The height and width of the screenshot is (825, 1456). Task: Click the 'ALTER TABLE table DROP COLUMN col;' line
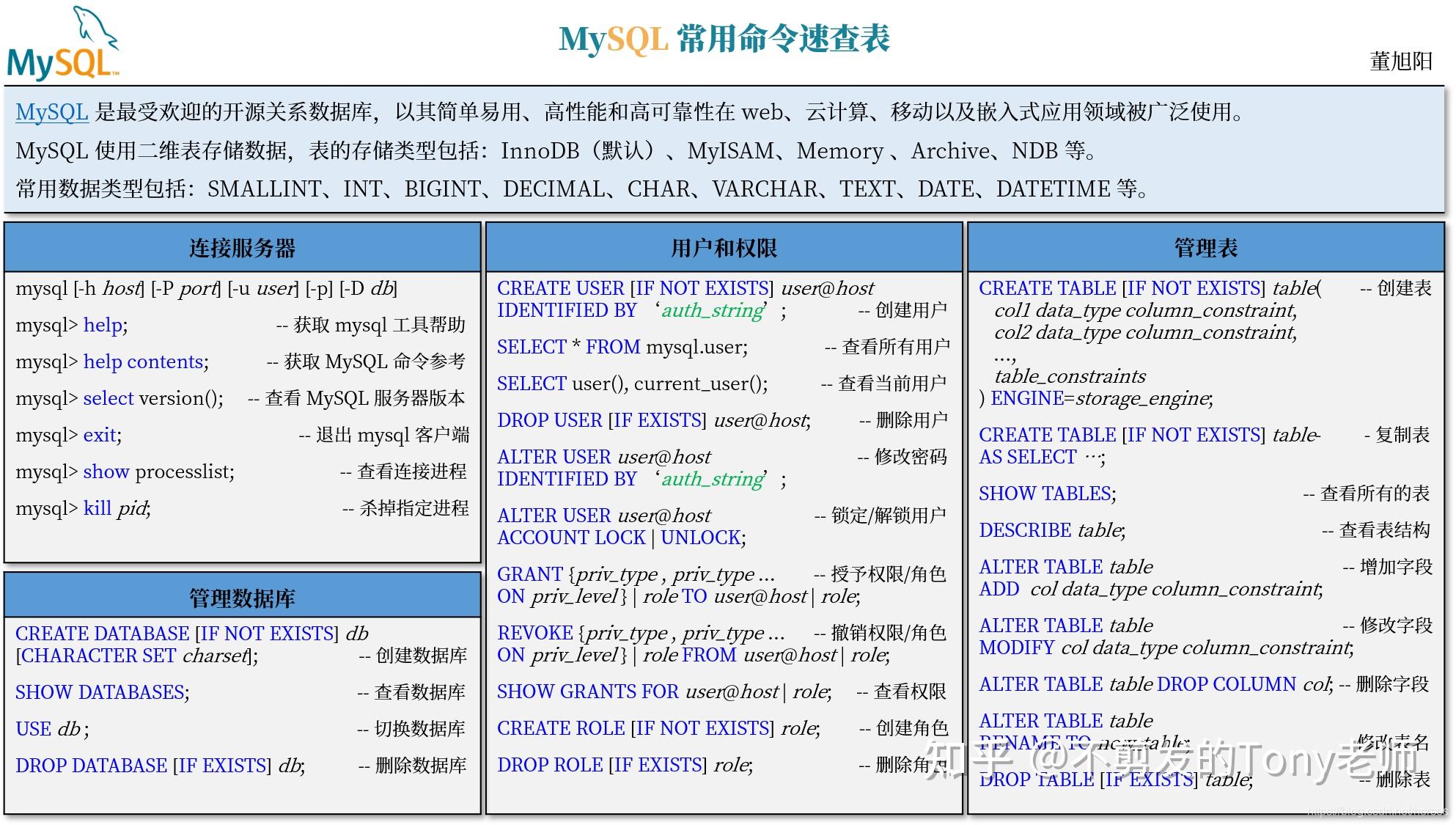tap(1157, 684)
